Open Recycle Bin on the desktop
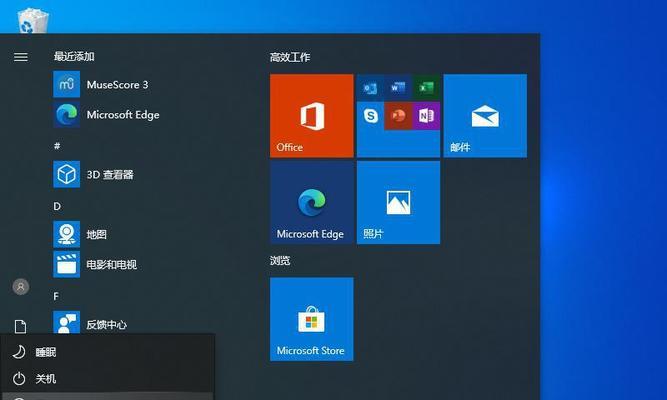Image resolution: width=667 pixels, height=400 pixels. click(x=33, y=20)
